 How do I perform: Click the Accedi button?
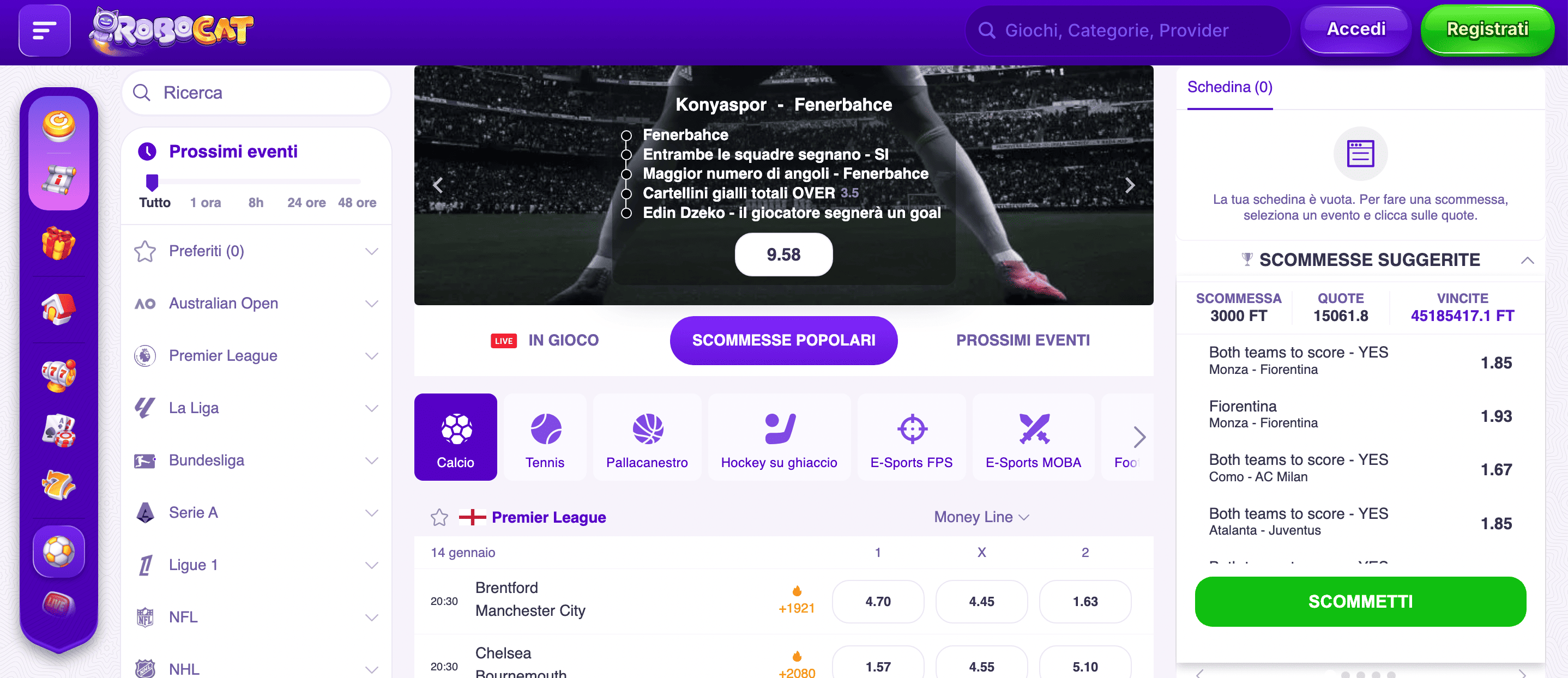coord(1356,29)
